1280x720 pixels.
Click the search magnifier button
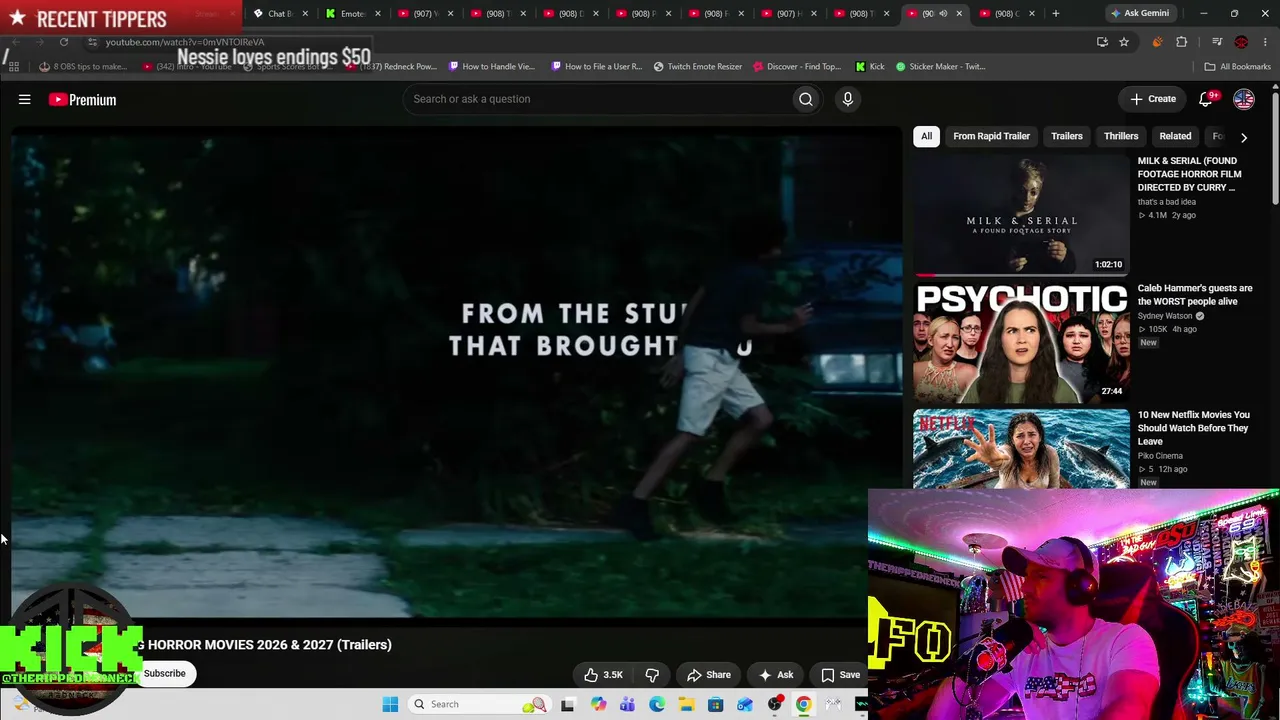coord(806,99)
